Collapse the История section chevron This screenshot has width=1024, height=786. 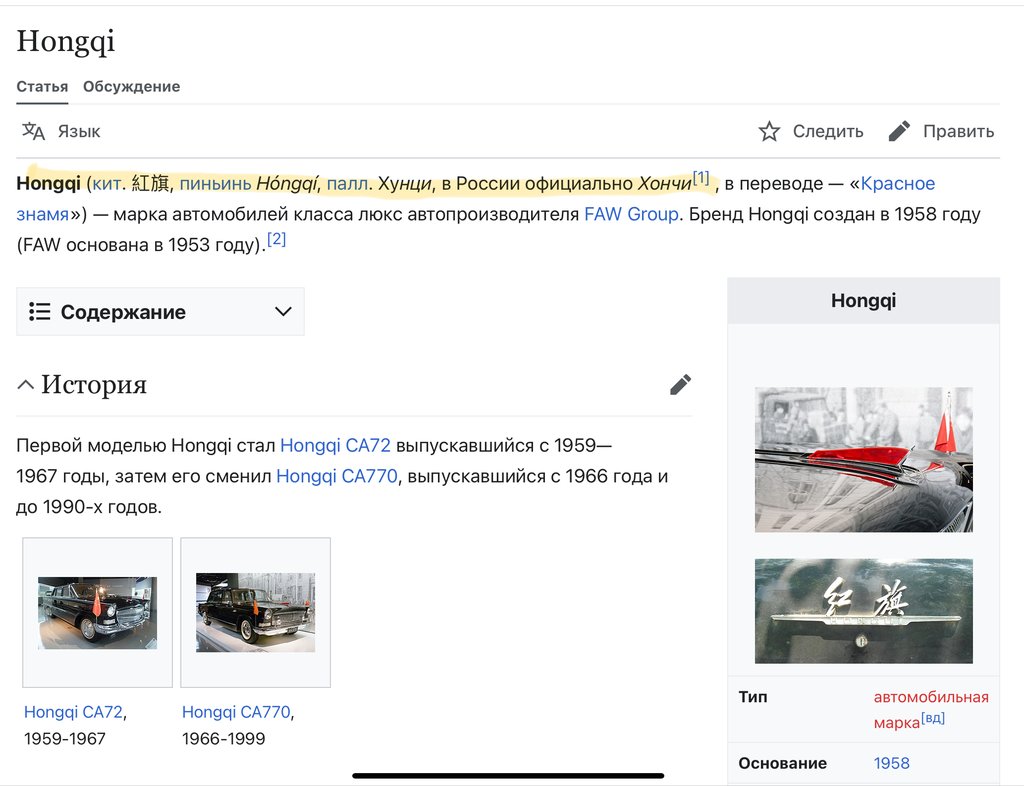click(25, 385)
